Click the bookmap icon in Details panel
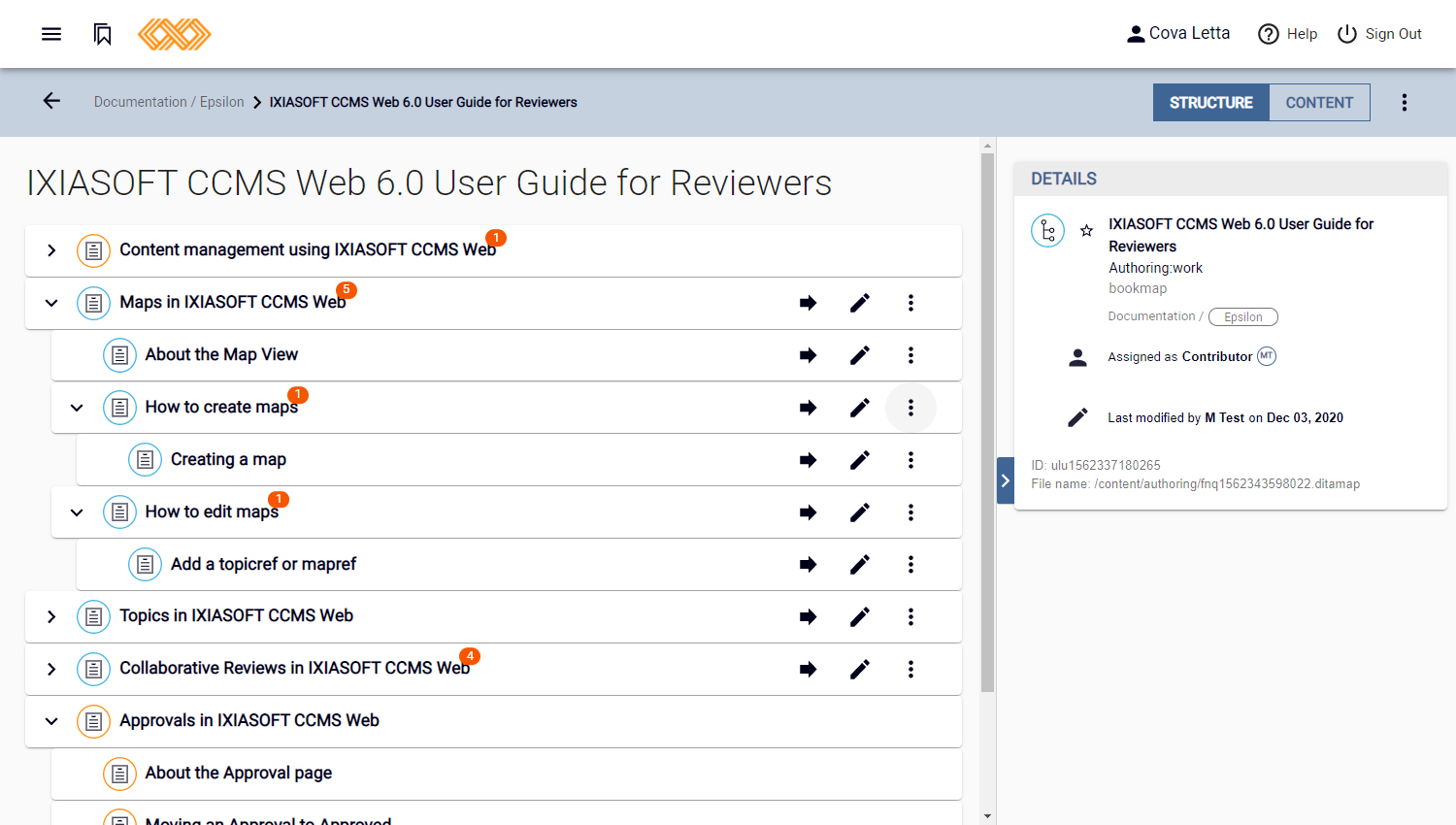The image size is (1456, 825). [x=1048, y=231]
